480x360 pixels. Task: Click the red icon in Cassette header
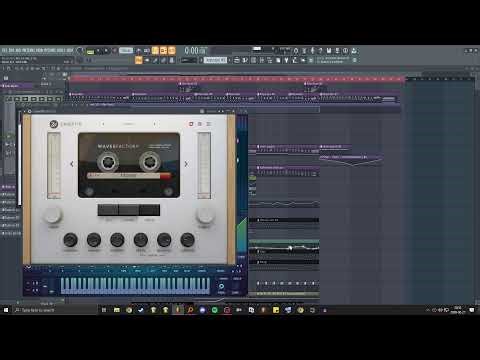(x=191, y=124)
